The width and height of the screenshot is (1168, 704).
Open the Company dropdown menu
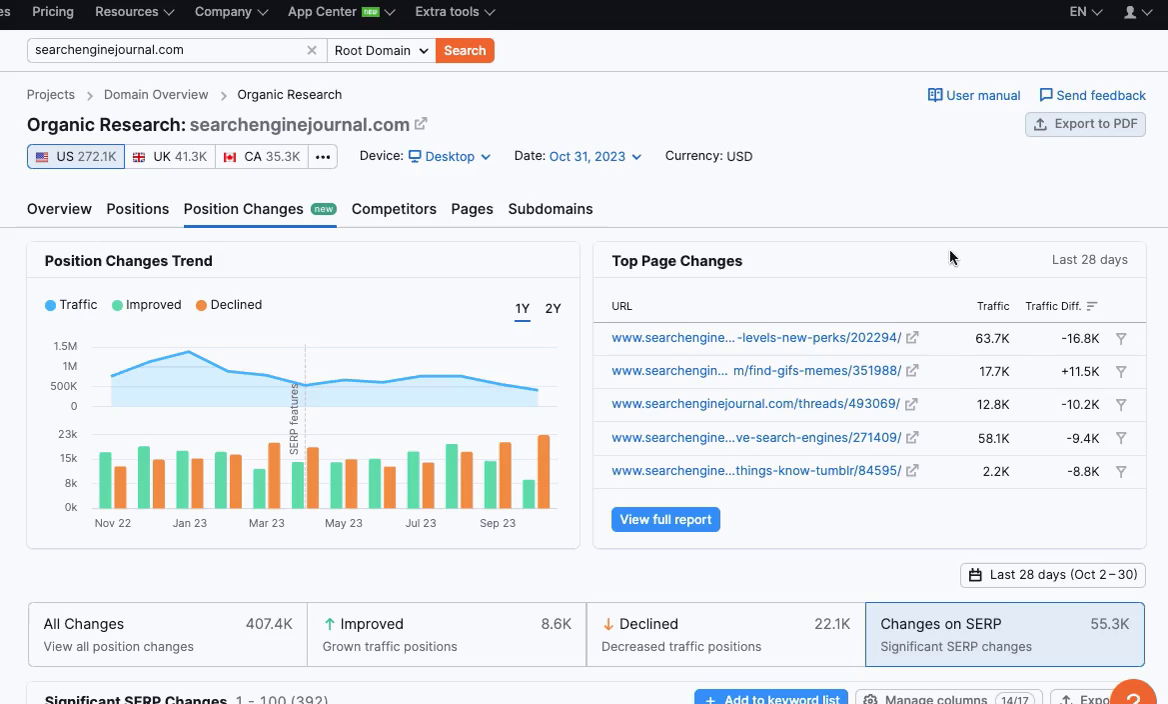(x=231, y=12)
